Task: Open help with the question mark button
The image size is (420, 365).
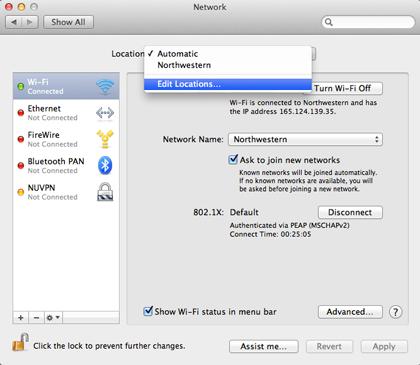Action: [x=395, y=312]
